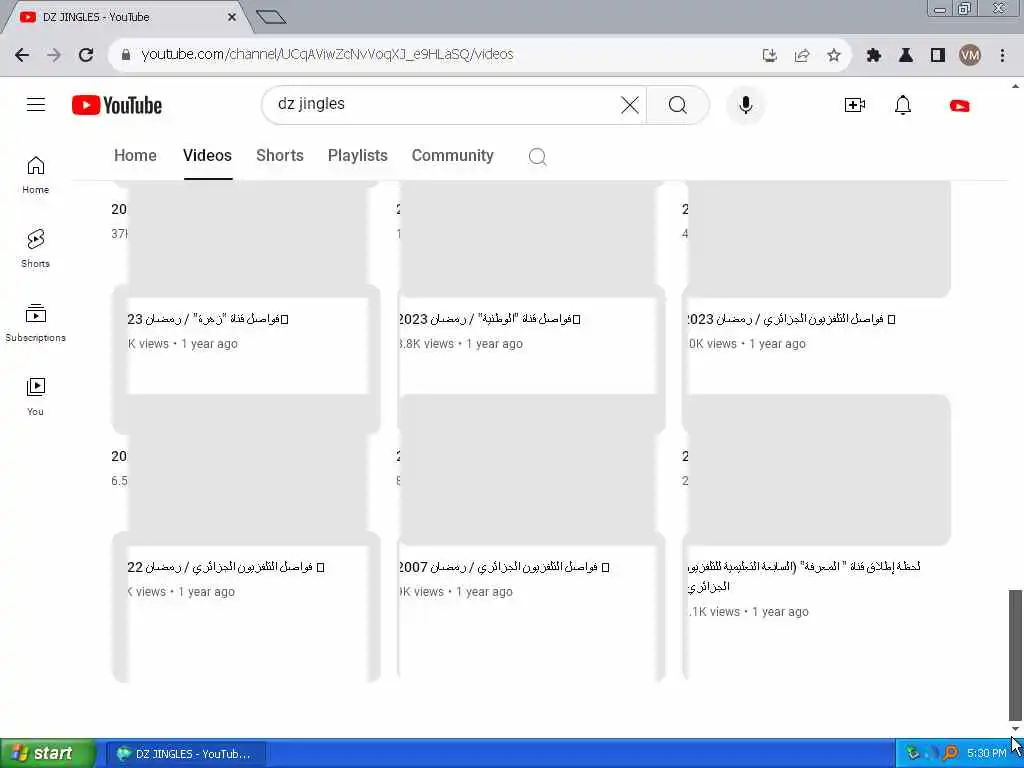Click the magnifier search button

tap(678, 104)
